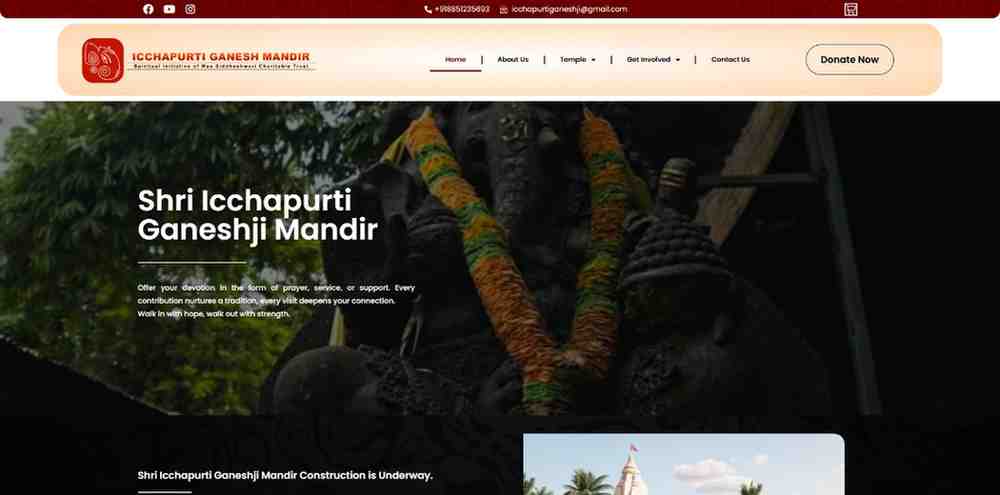Open the temple illustration thumbnail

(x=684, y=464)
